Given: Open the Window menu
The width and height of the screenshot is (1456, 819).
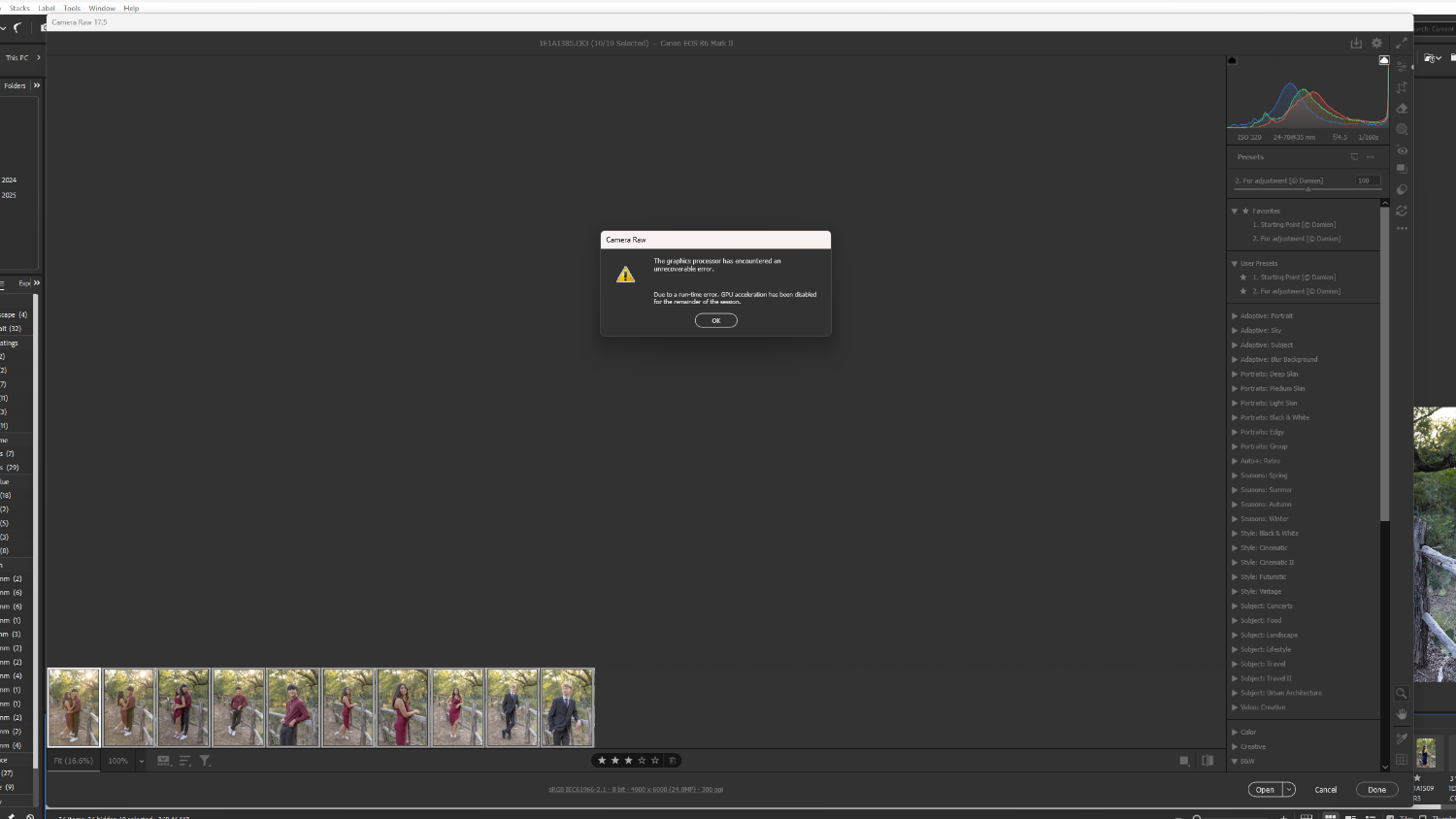Looking at the screenshot, I should [x=102, y=8].
